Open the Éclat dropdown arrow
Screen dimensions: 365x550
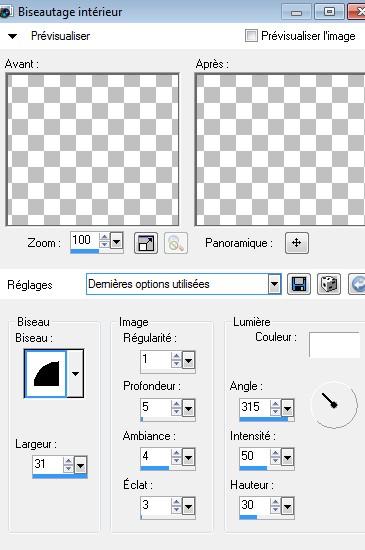[188, 506]
